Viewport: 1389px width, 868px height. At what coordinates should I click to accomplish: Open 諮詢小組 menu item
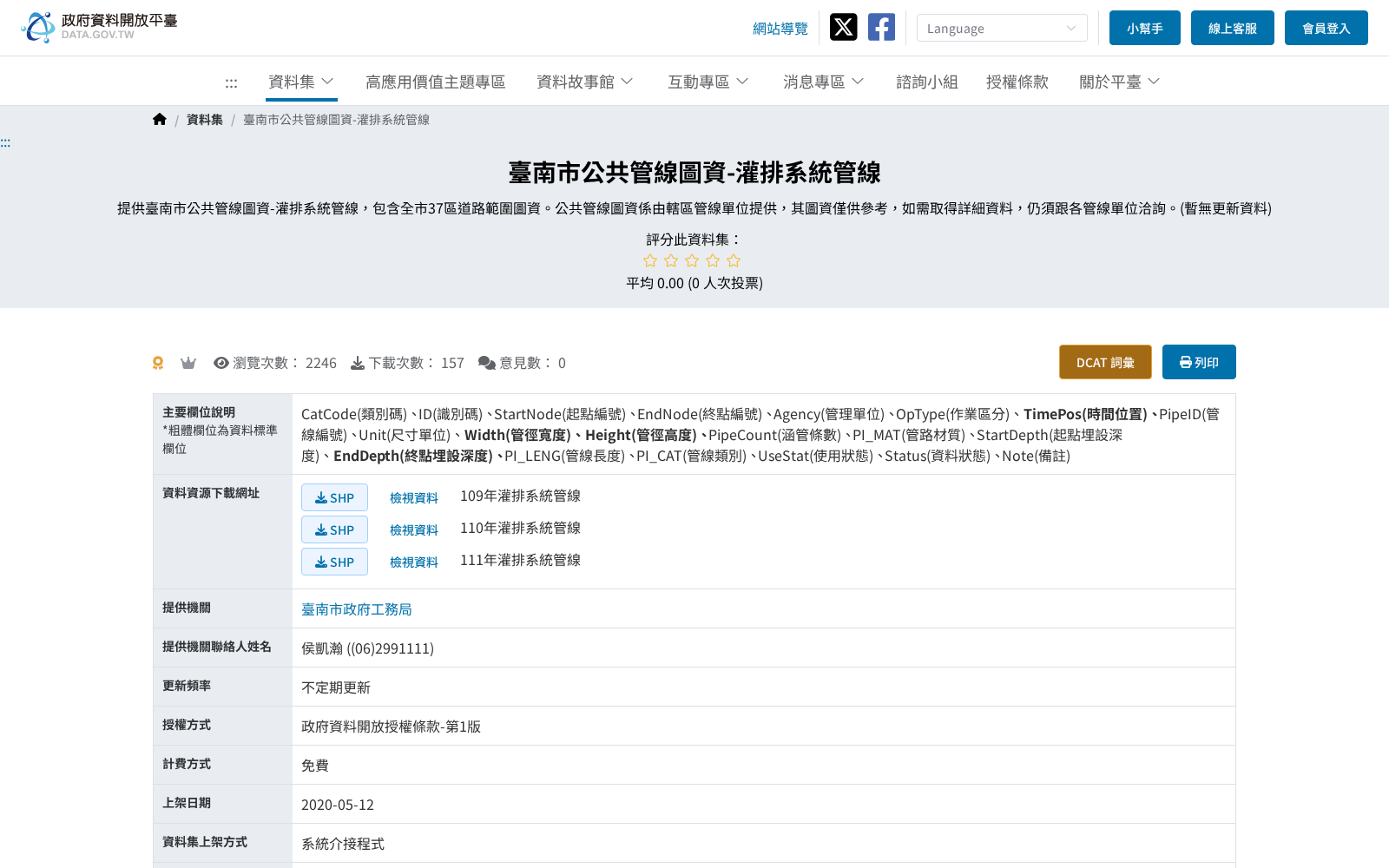927,82
